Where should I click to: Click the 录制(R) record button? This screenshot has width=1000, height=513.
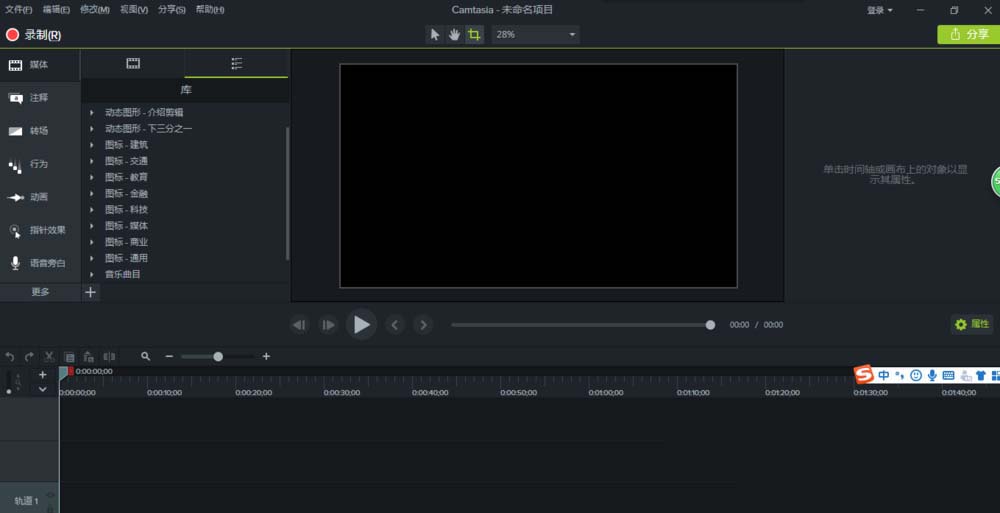click(x=33, y=35)
